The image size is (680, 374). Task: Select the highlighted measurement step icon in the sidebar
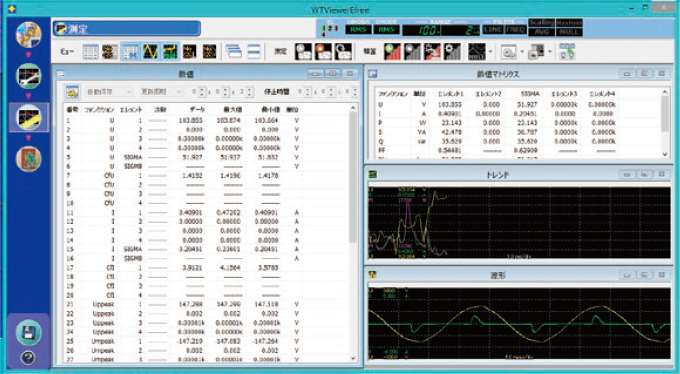(29, 118)
